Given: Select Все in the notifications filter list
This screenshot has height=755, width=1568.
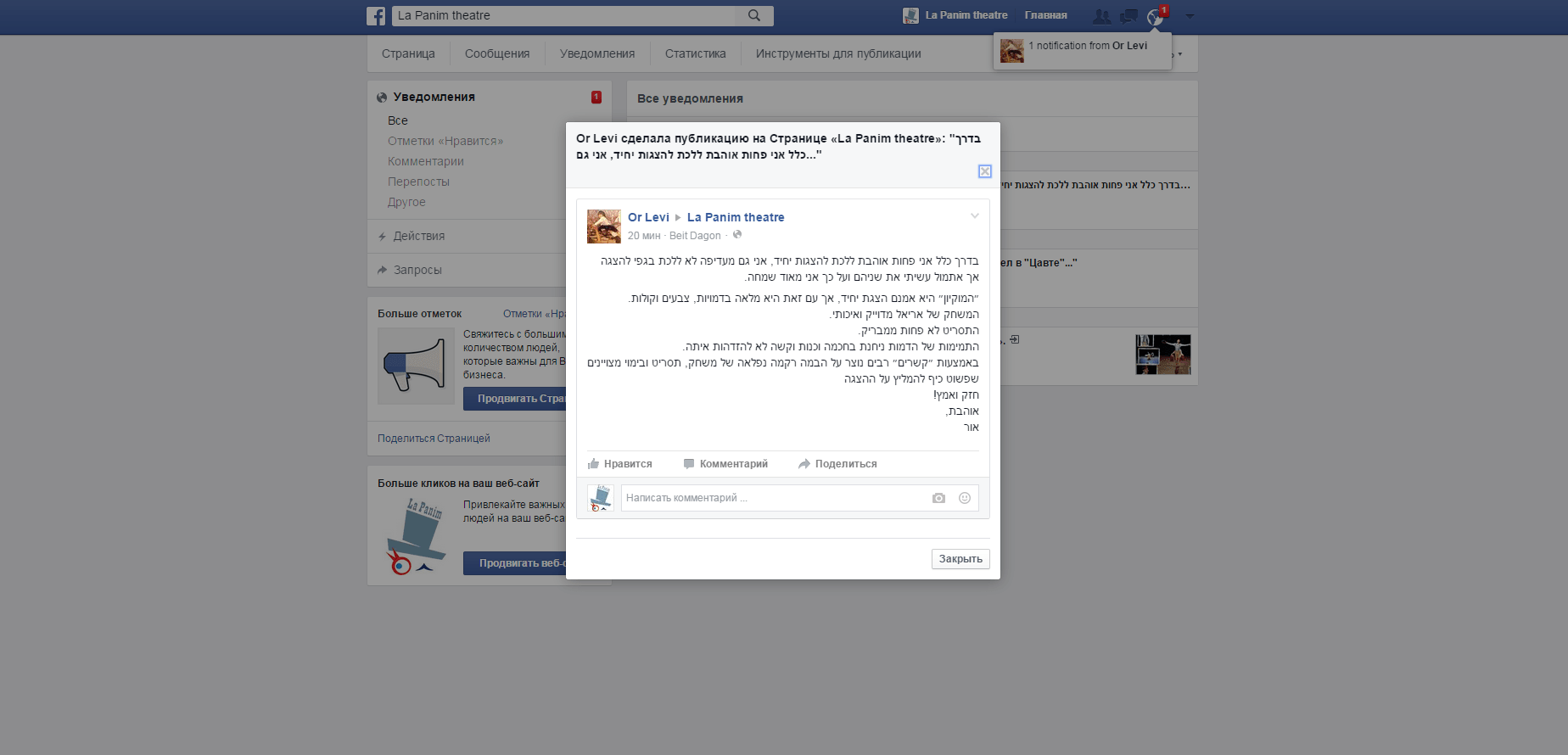Looking at the screenshot, I should coord(398,120).
